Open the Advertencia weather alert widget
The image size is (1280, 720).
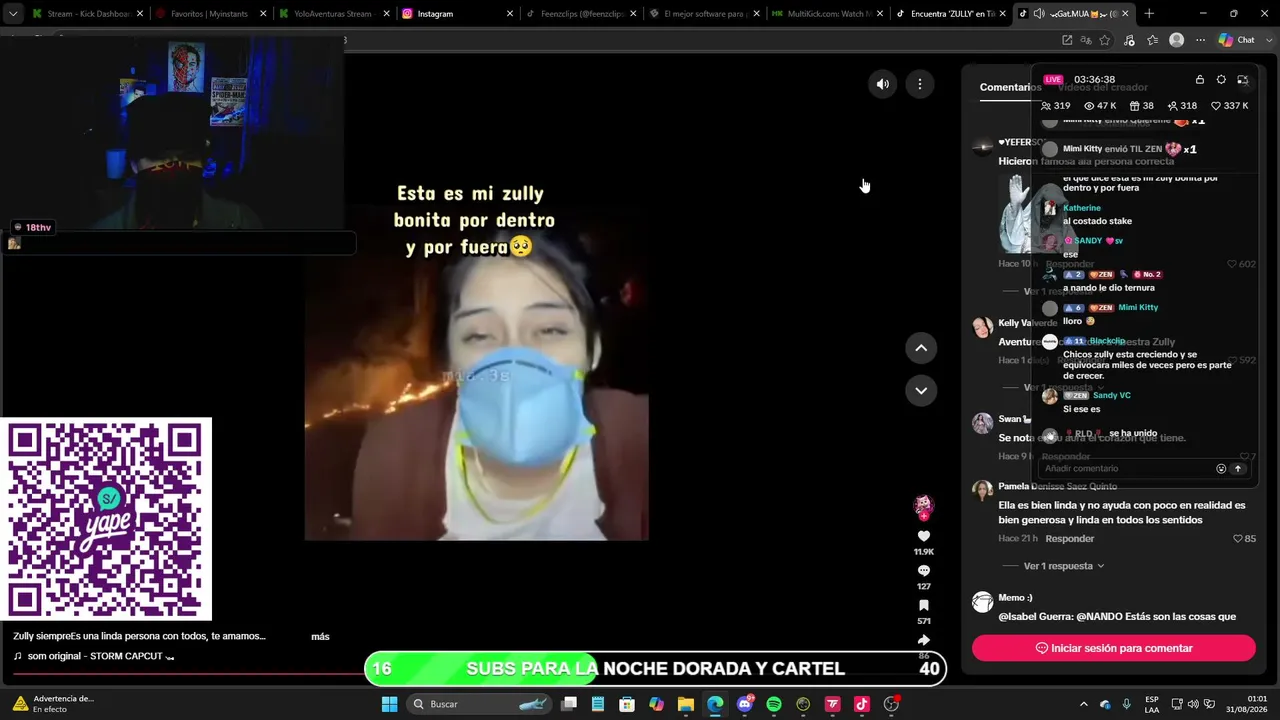tap(55, 704)
